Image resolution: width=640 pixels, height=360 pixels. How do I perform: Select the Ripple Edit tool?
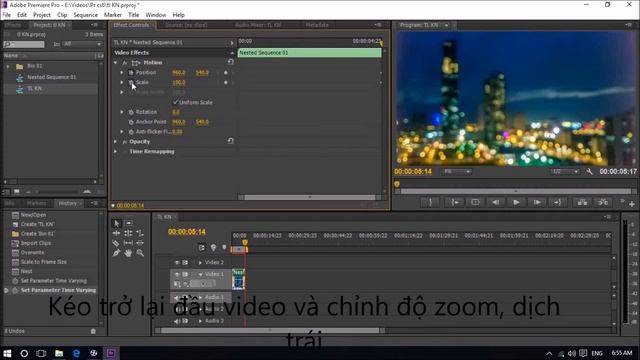pos(116,233)
